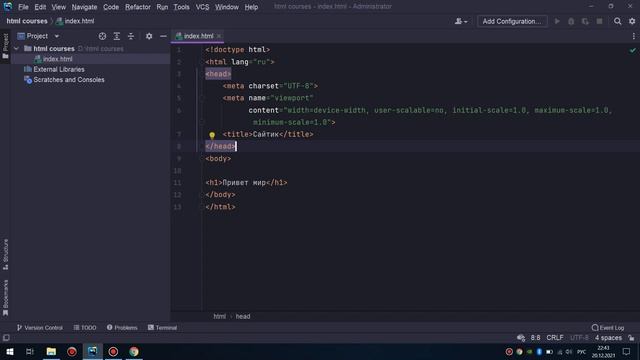
Task: Toggle the Bookmarks tool window stripe button
Action: pos(5,298)
